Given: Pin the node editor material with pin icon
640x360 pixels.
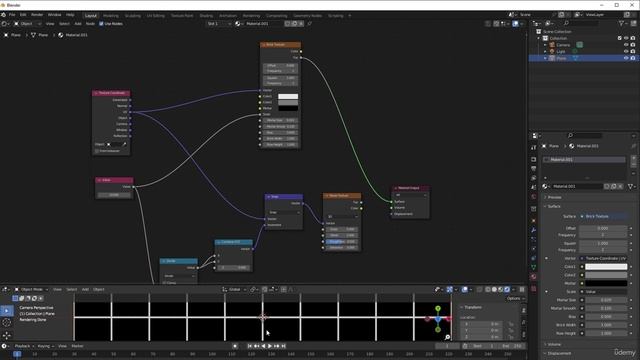Looking at the screenshot, I should pyautogui.click(x=309, y=24).
